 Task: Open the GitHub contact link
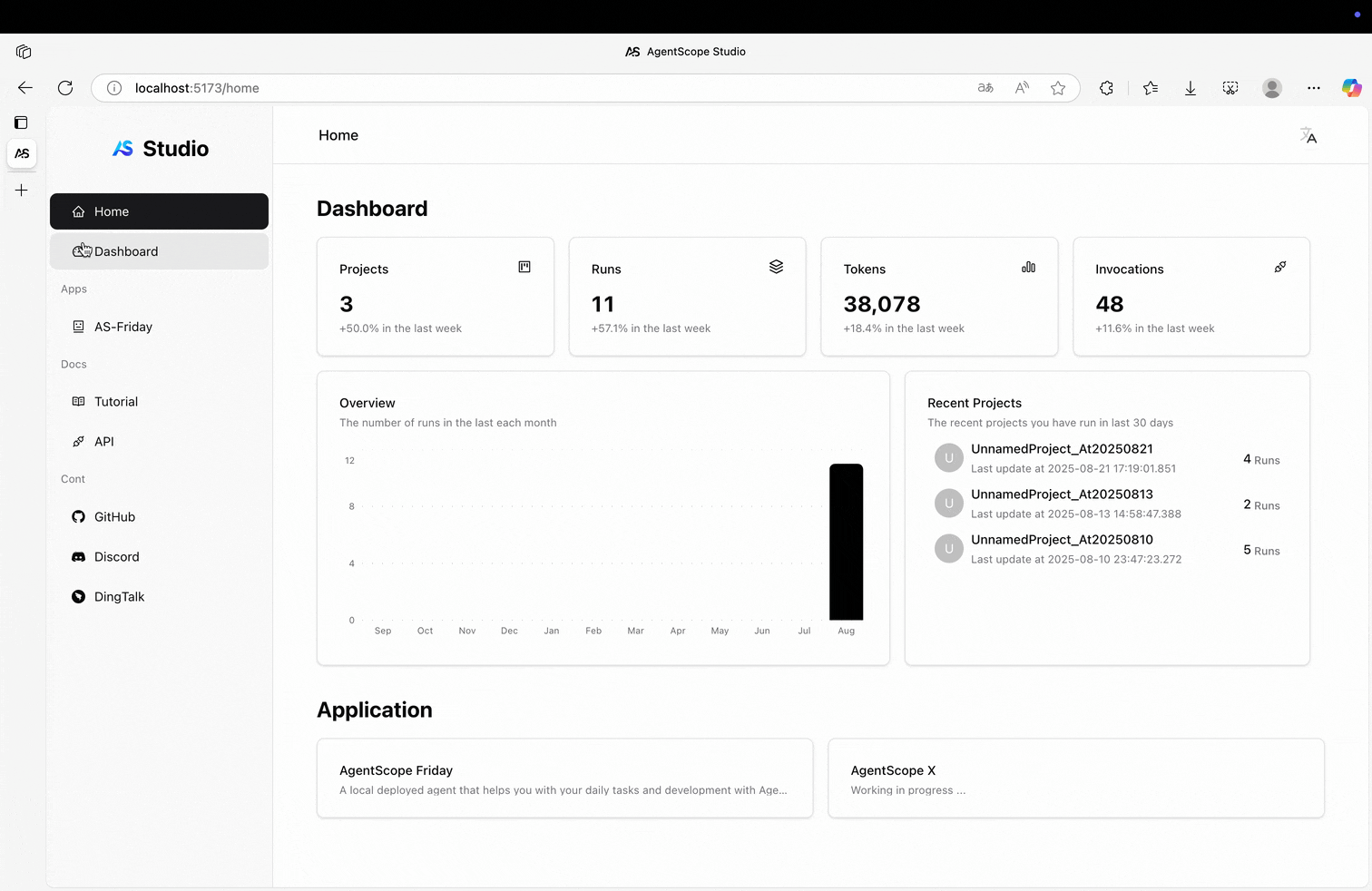click(x=159, y=516)
